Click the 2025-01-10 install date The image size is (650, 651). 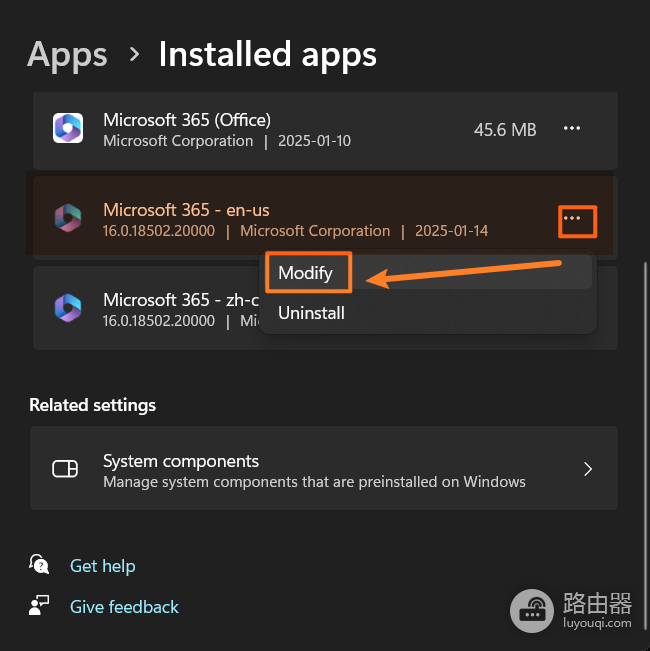coord(314,141)
